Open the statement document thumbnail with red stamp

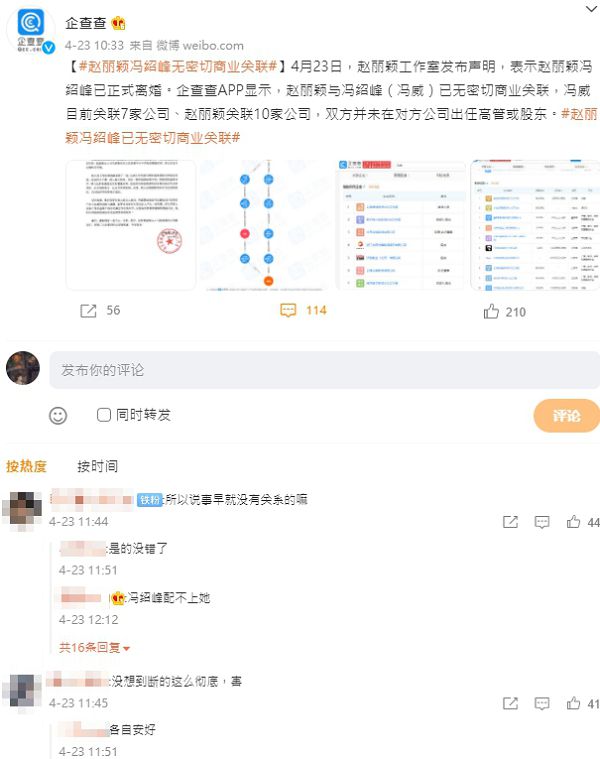pos(131,225)
